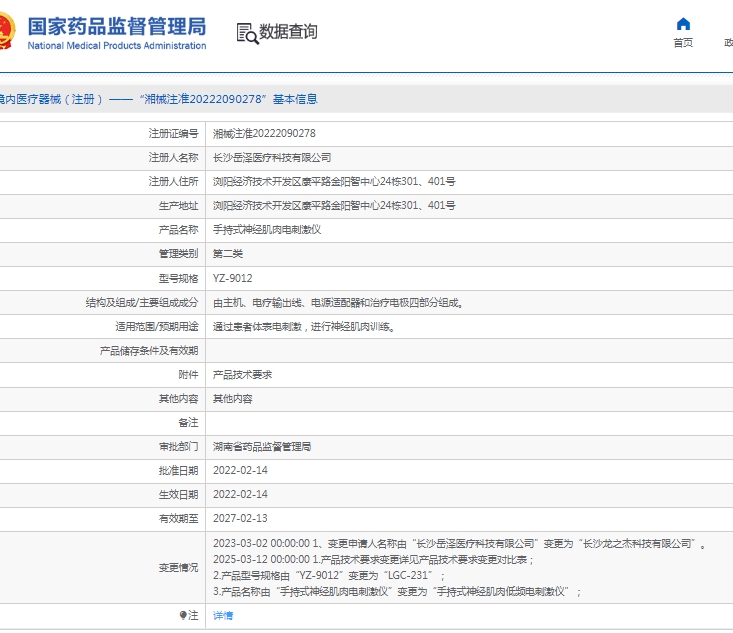Select the registrant address value in 注册人住所 row

334,181
